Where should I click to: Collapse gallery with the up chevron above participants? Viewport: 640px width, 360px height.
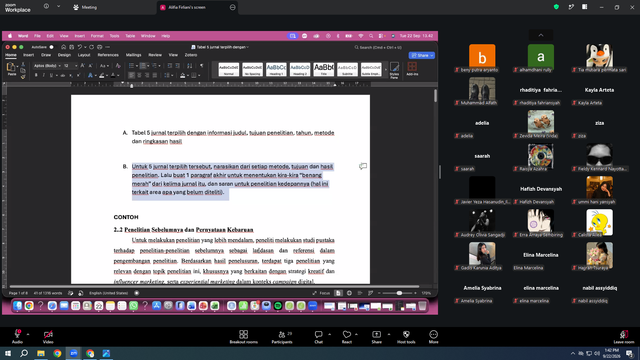541,35
